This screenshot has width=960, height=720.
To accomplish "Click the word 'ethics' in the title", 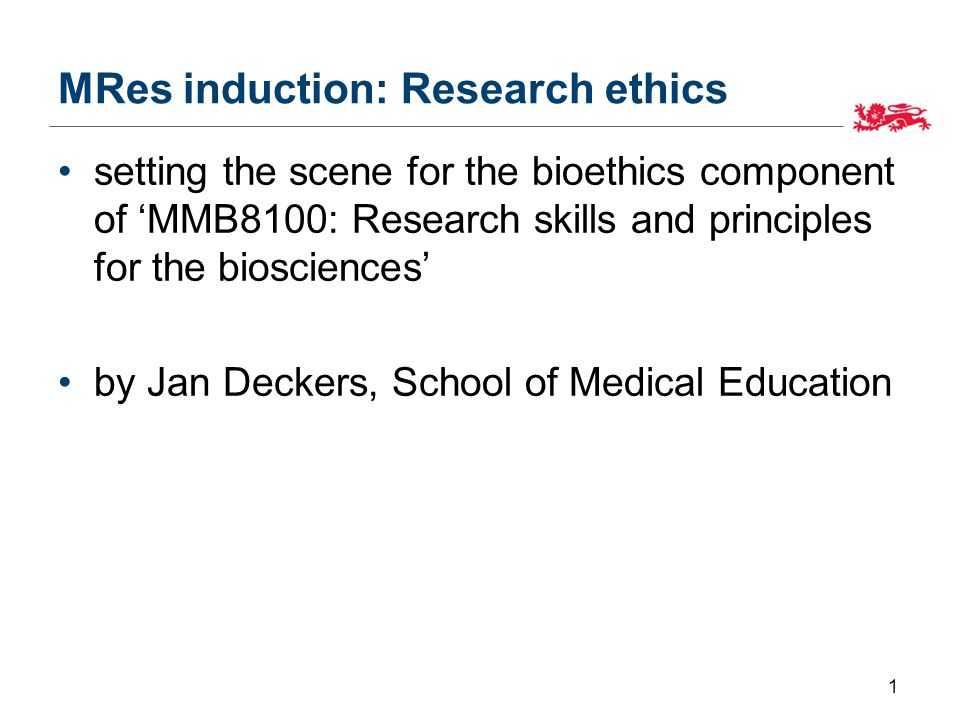I will (666, 89).
